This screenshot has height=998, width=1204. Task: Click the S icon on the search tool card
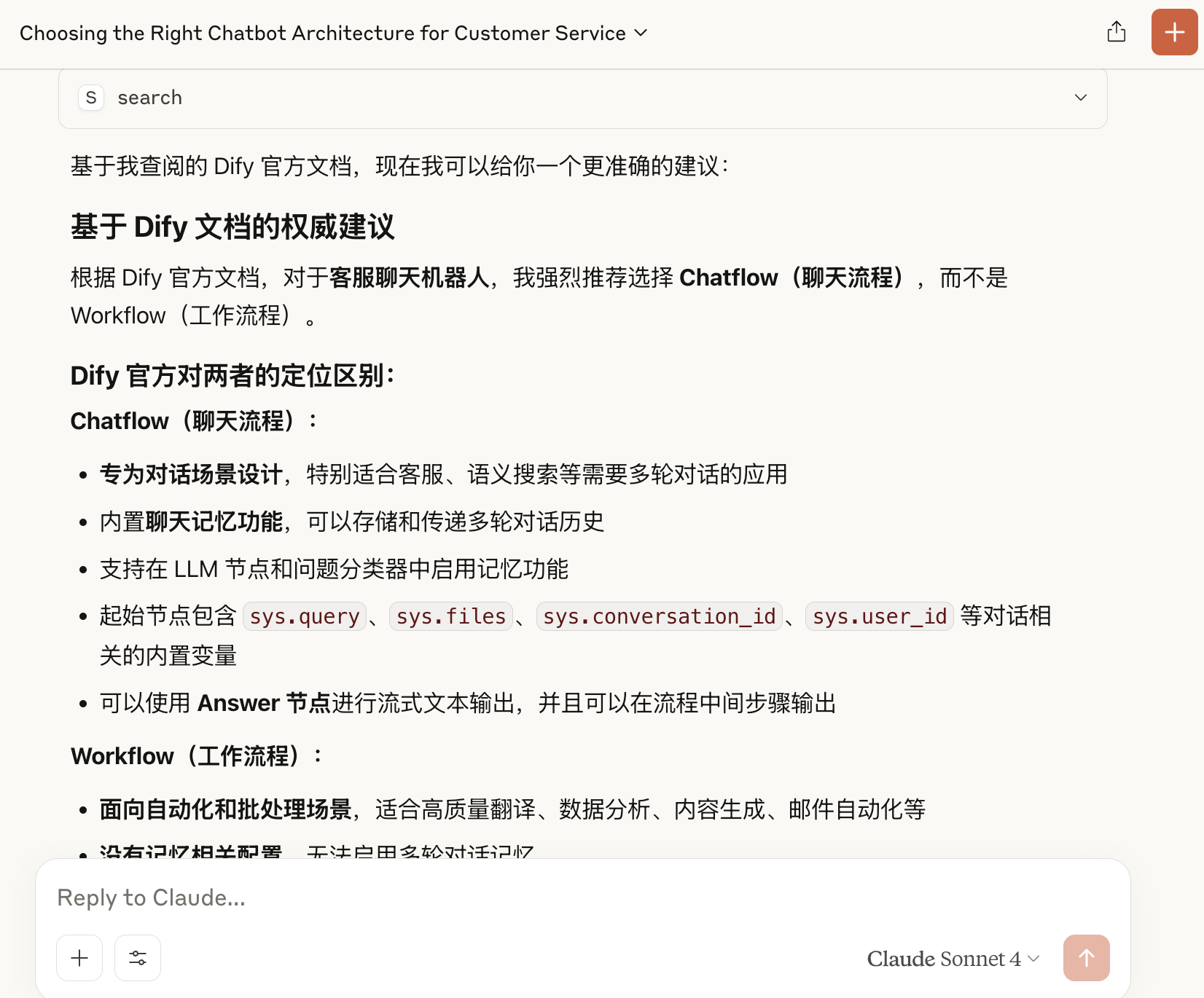click(x=91, y=98)
